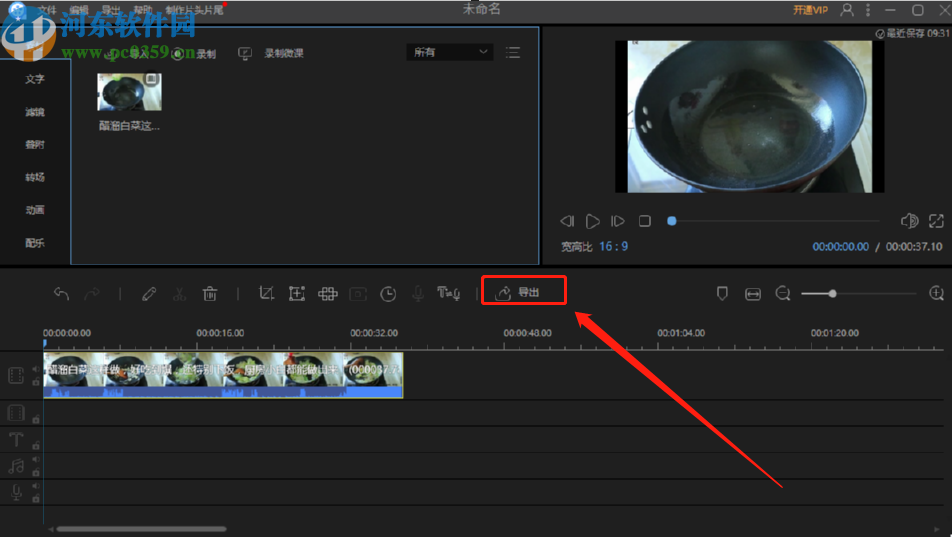Open the clock duration tool
952x537 pixels.
[388, 293]
